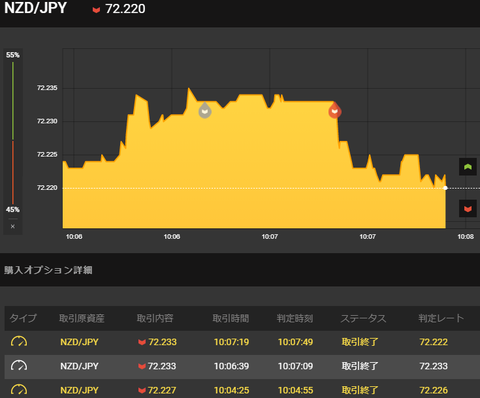Viewport: 480px width, 398px height.
Task: Click 取引終了 status in 10:07:19 row
Action: 360,342
